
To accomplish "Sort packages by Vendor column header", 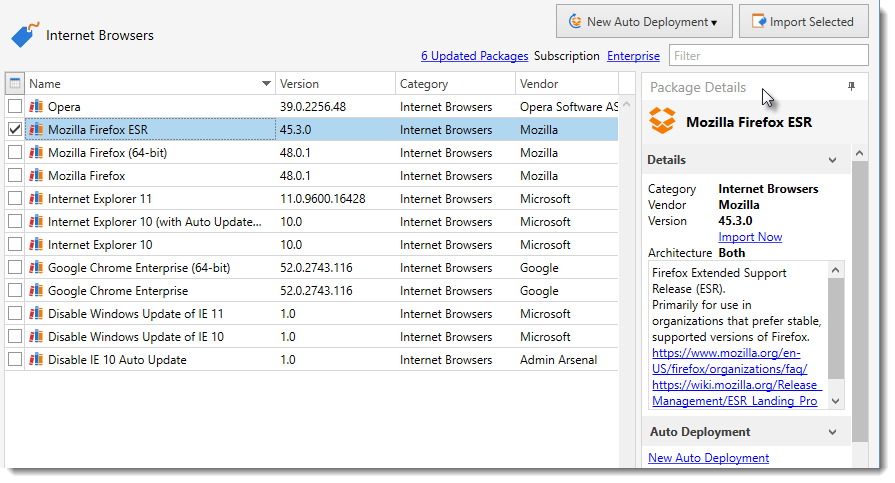I will [x=566, y=84].
